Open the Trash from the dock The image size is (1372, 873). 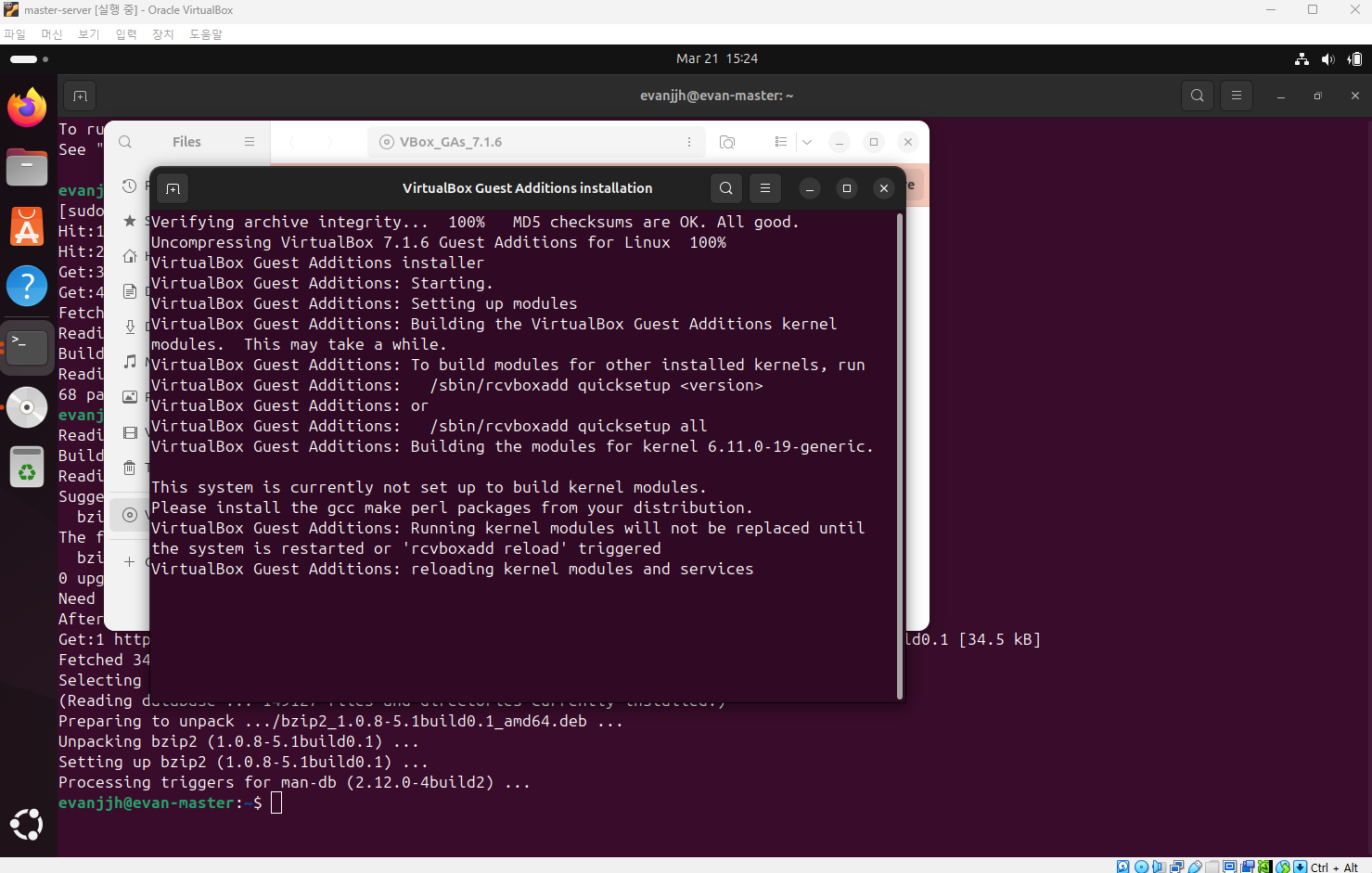pyautogui.click(x=27, y=467)
